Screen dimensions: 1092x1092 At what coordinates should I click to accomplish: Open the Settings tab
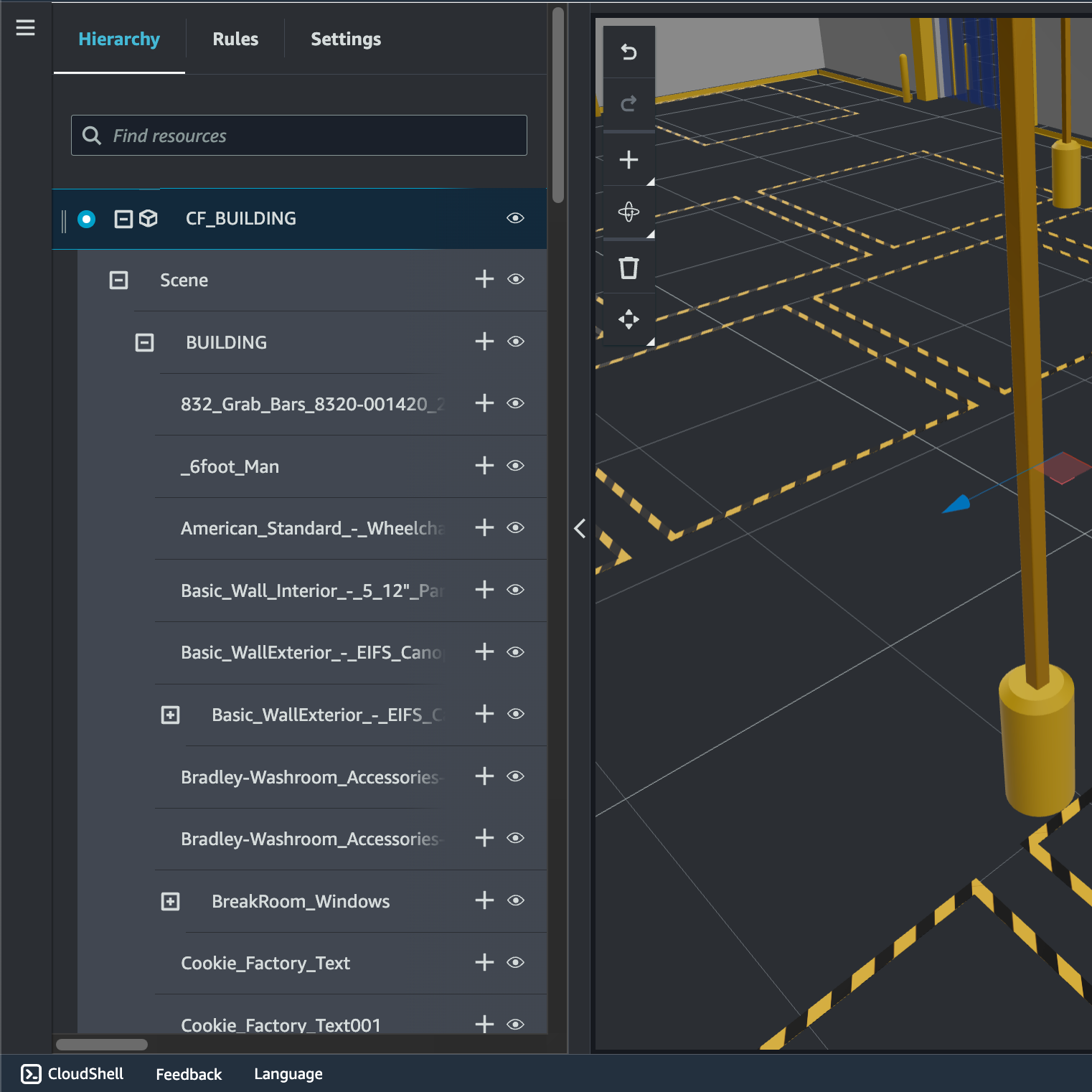click(345, 39)
